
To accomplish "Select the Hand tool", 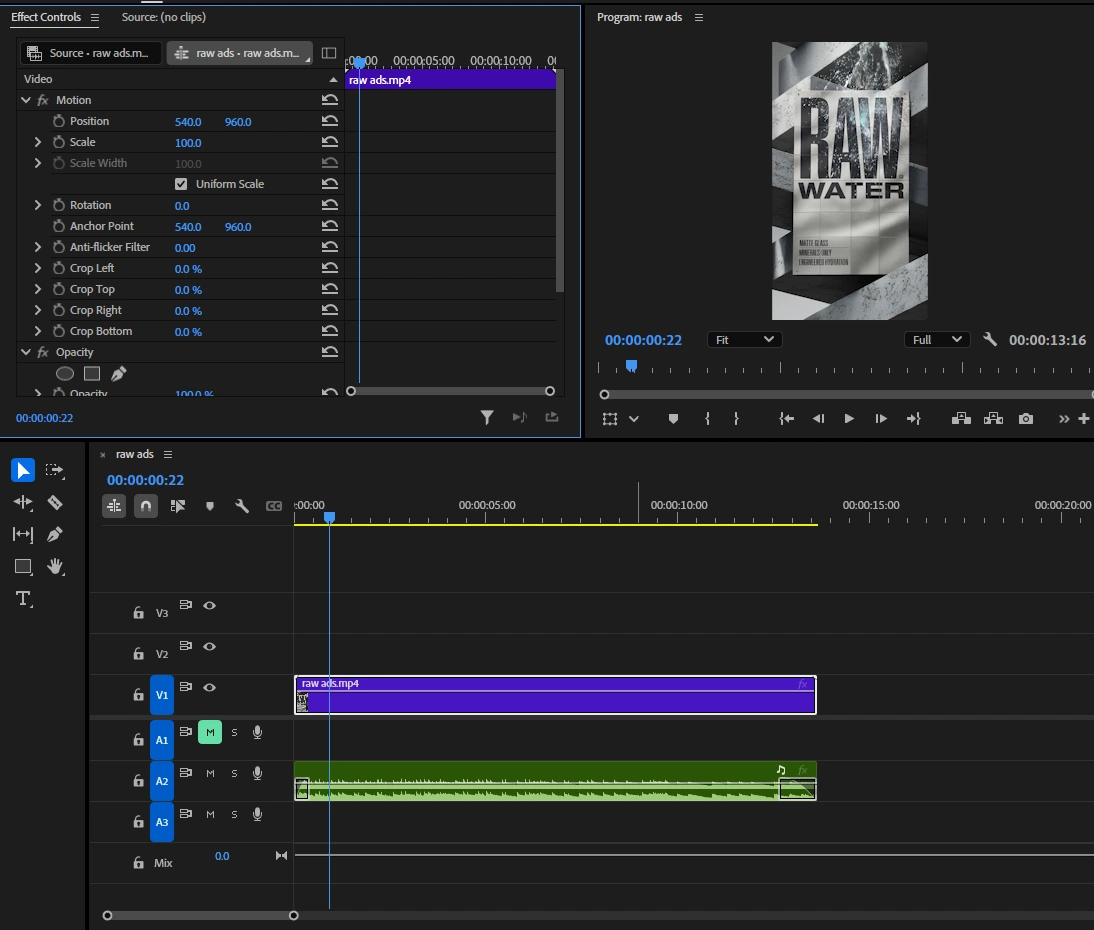I will (55, 567).
